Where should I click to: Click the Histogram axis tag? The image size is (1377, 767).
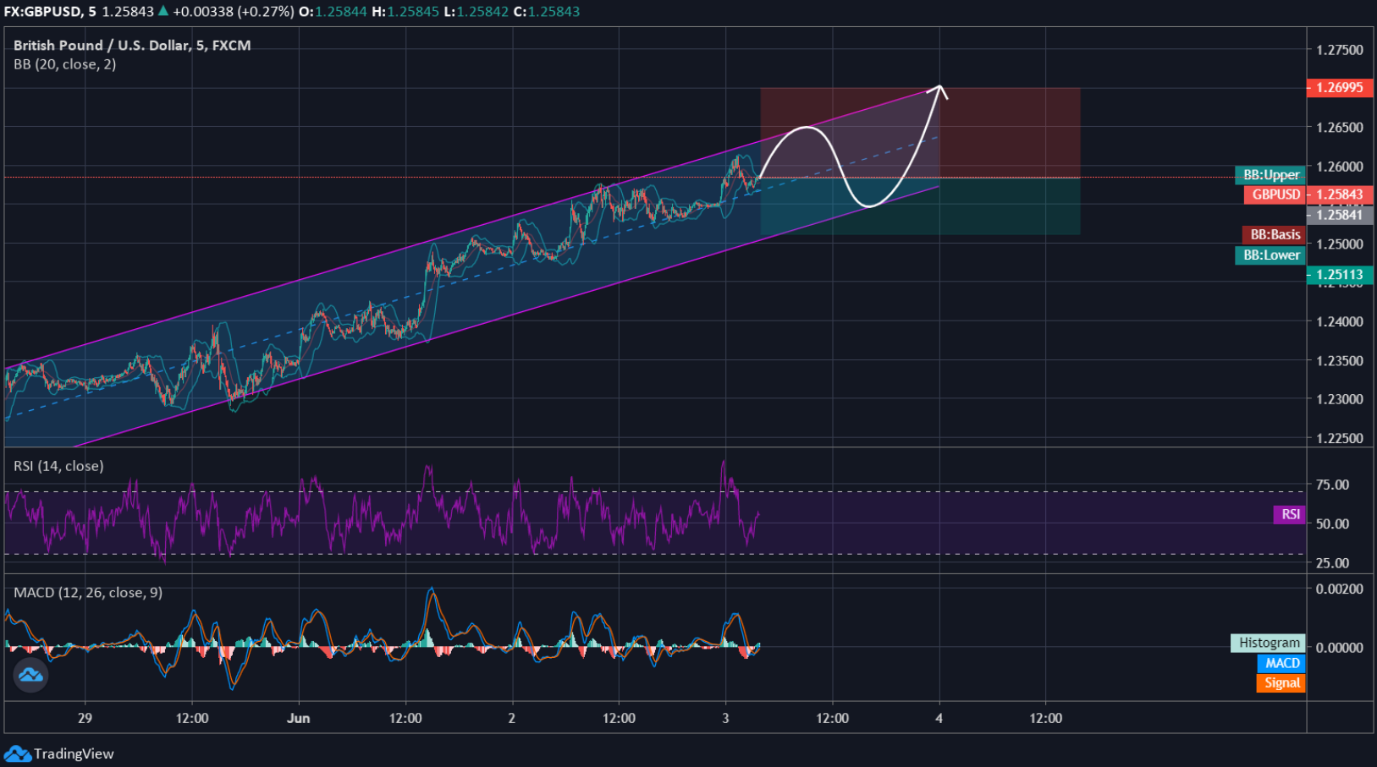tap(1267, 643)
